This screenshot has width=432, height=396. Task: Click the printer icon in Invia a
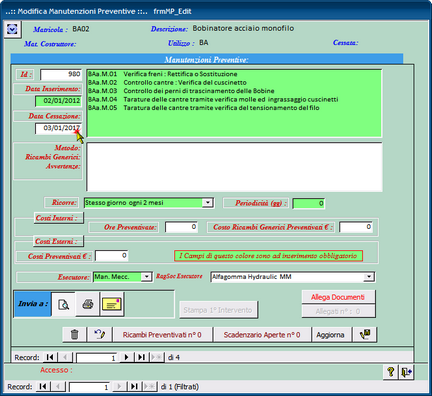coord(88,304)
